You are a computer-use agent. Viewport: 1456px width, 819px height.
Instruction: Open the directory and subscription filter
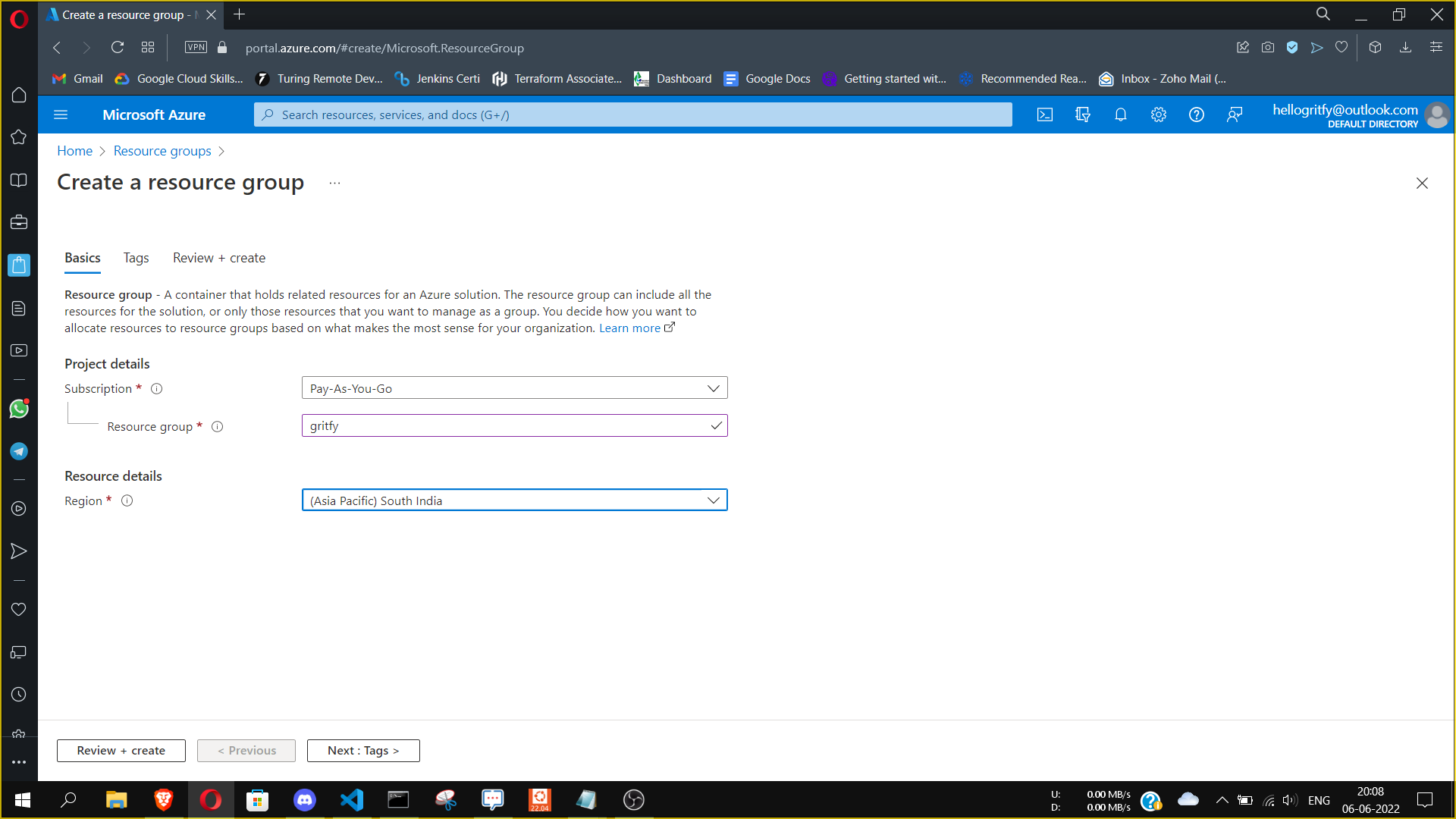[1082, 115]
